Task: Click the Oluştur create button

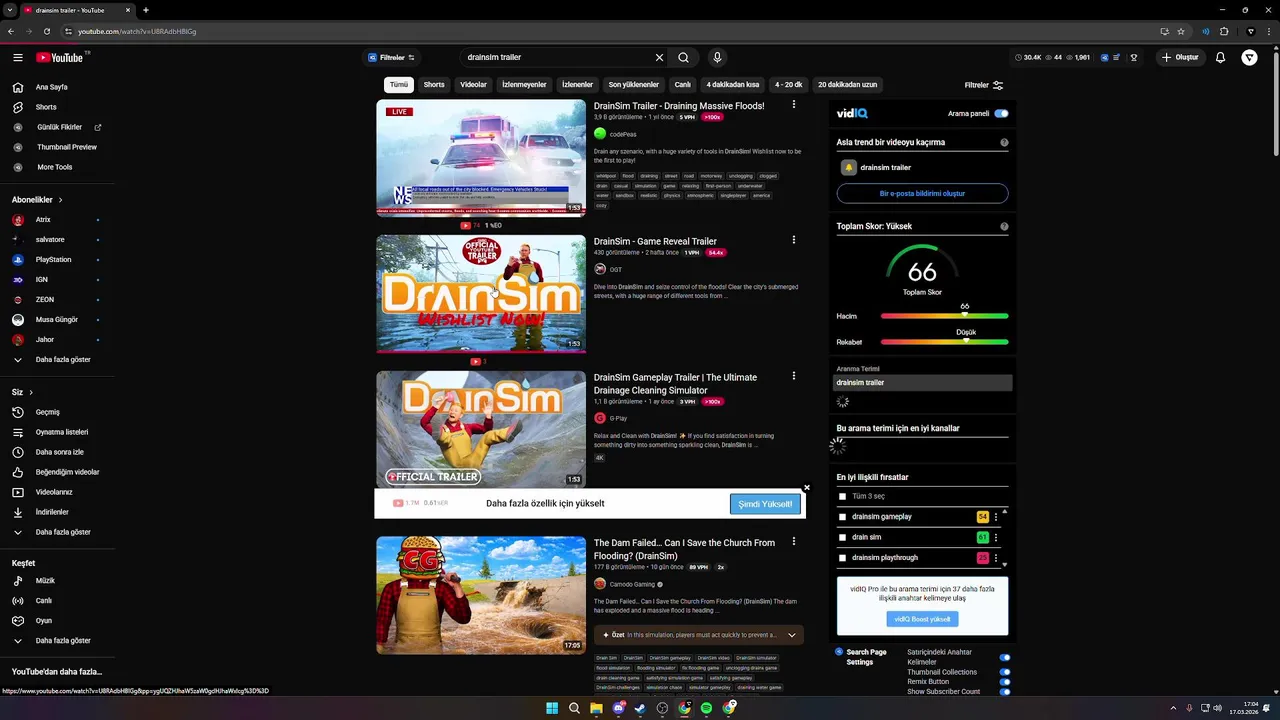Action: click(x=1180, y=58)
